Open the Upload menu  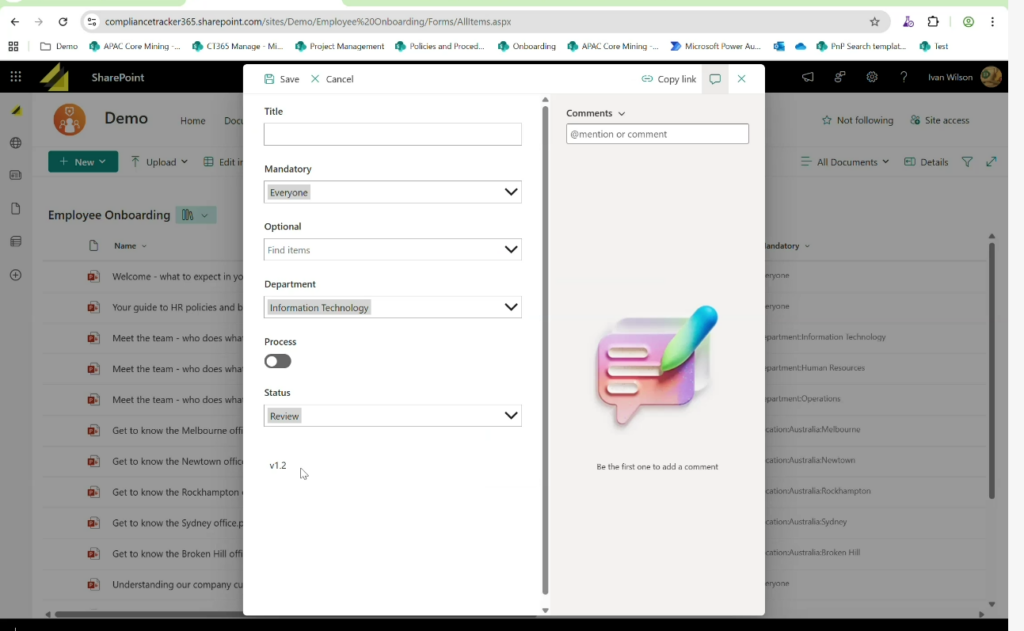[159, 162]
